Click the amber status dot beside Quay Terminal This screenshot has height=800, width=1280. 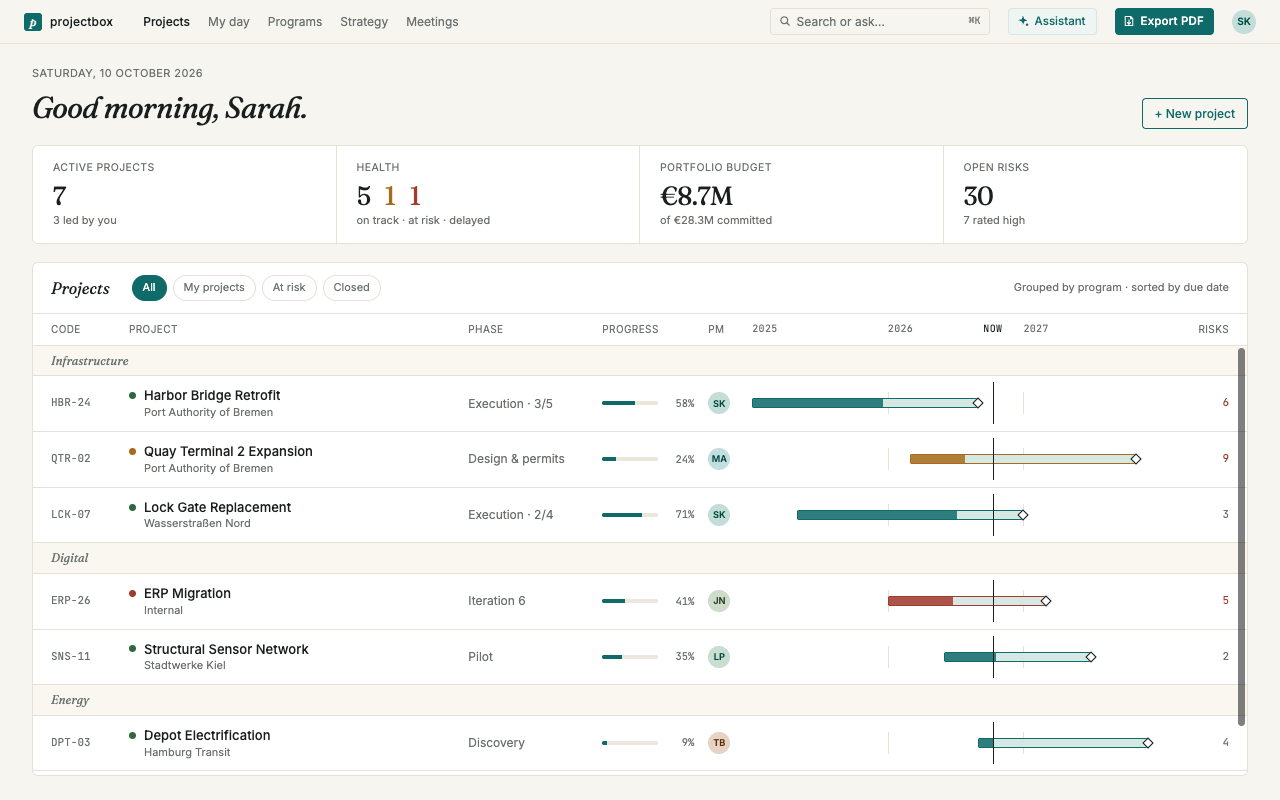[132, 451]
